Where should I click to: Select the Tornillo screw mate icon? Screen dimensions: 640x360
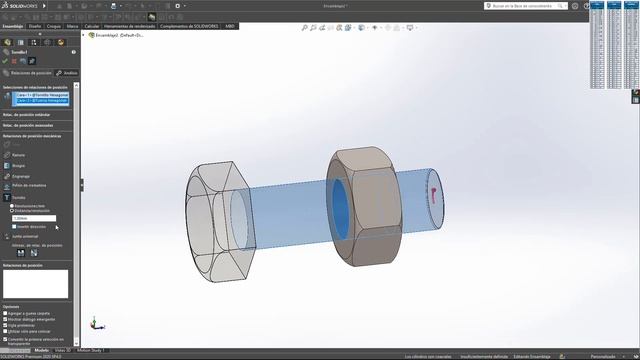[x=7, y=198]
